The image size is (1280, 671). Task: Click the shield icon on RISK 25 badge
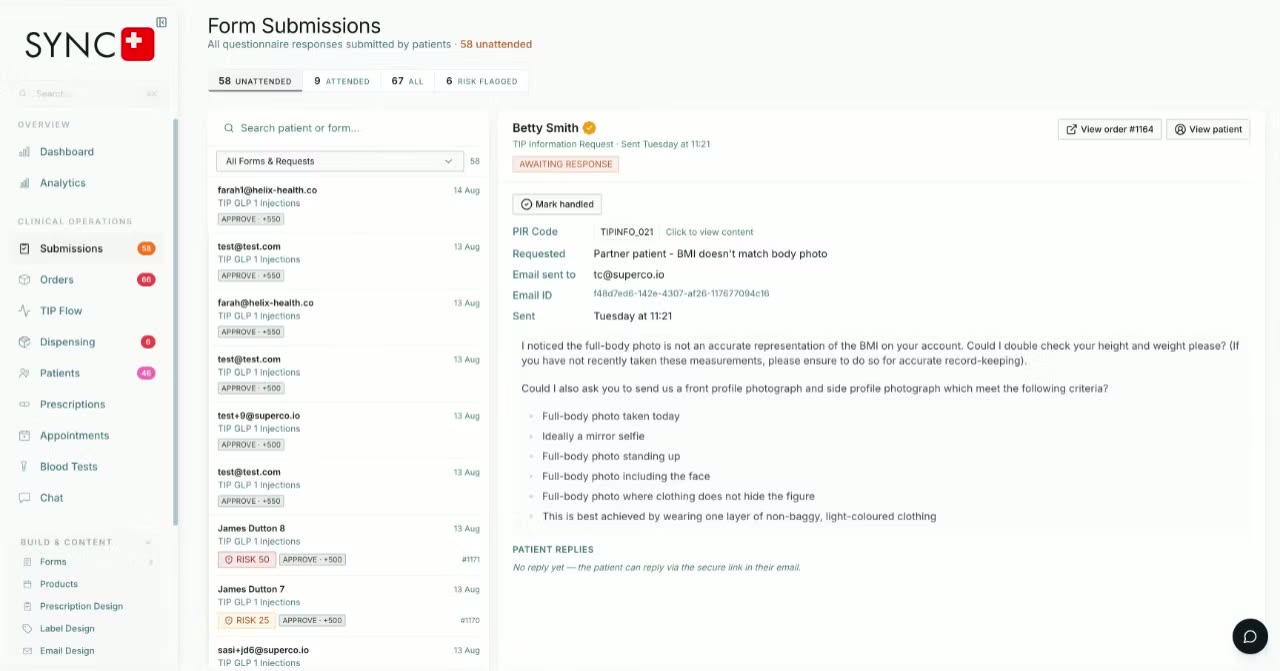coord(228,621)
